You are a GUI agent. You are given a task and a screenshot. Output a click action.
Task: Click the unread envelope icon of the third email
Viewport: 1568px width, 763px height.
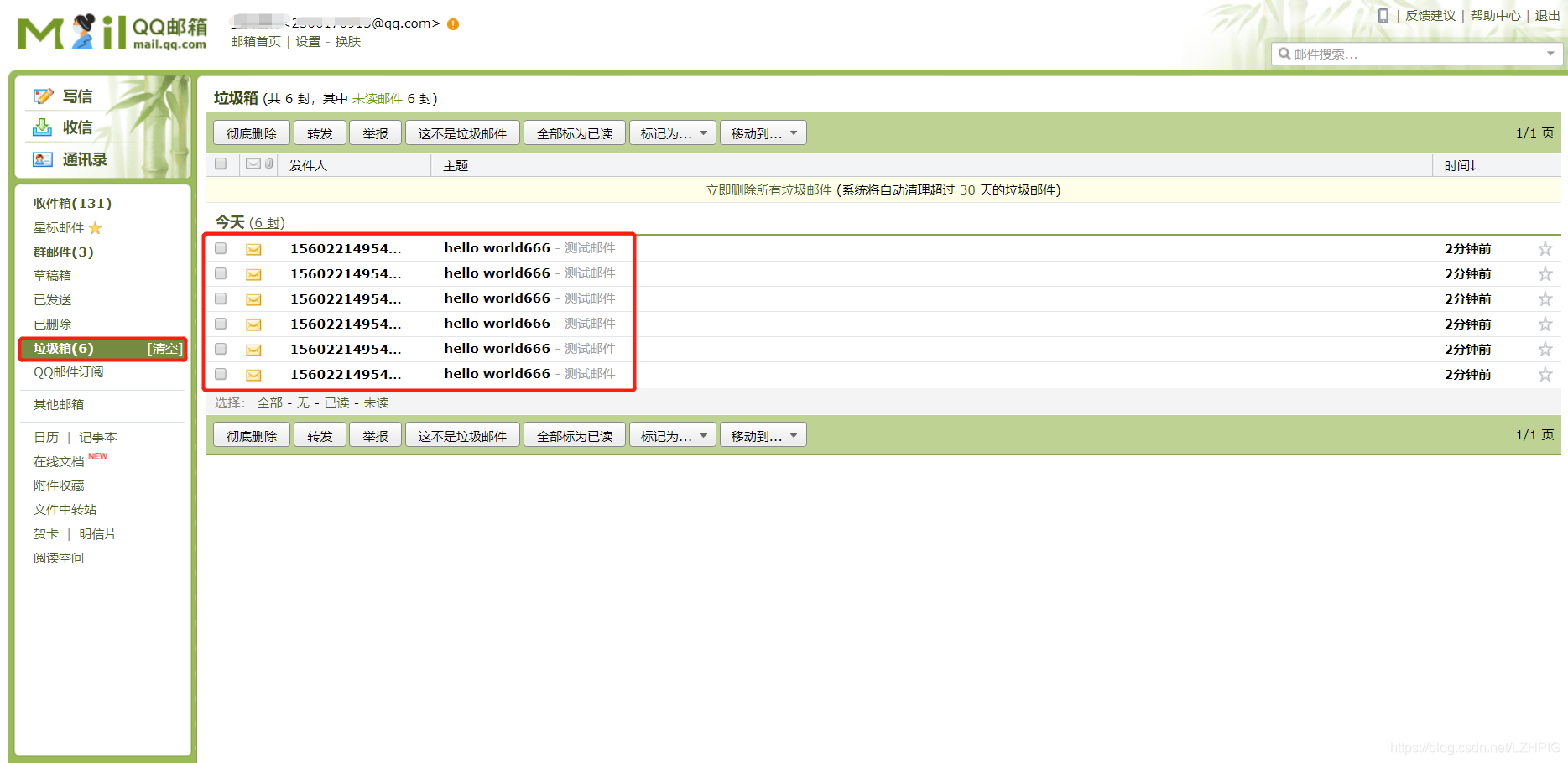pyautogui.click(x=253, y=299)
